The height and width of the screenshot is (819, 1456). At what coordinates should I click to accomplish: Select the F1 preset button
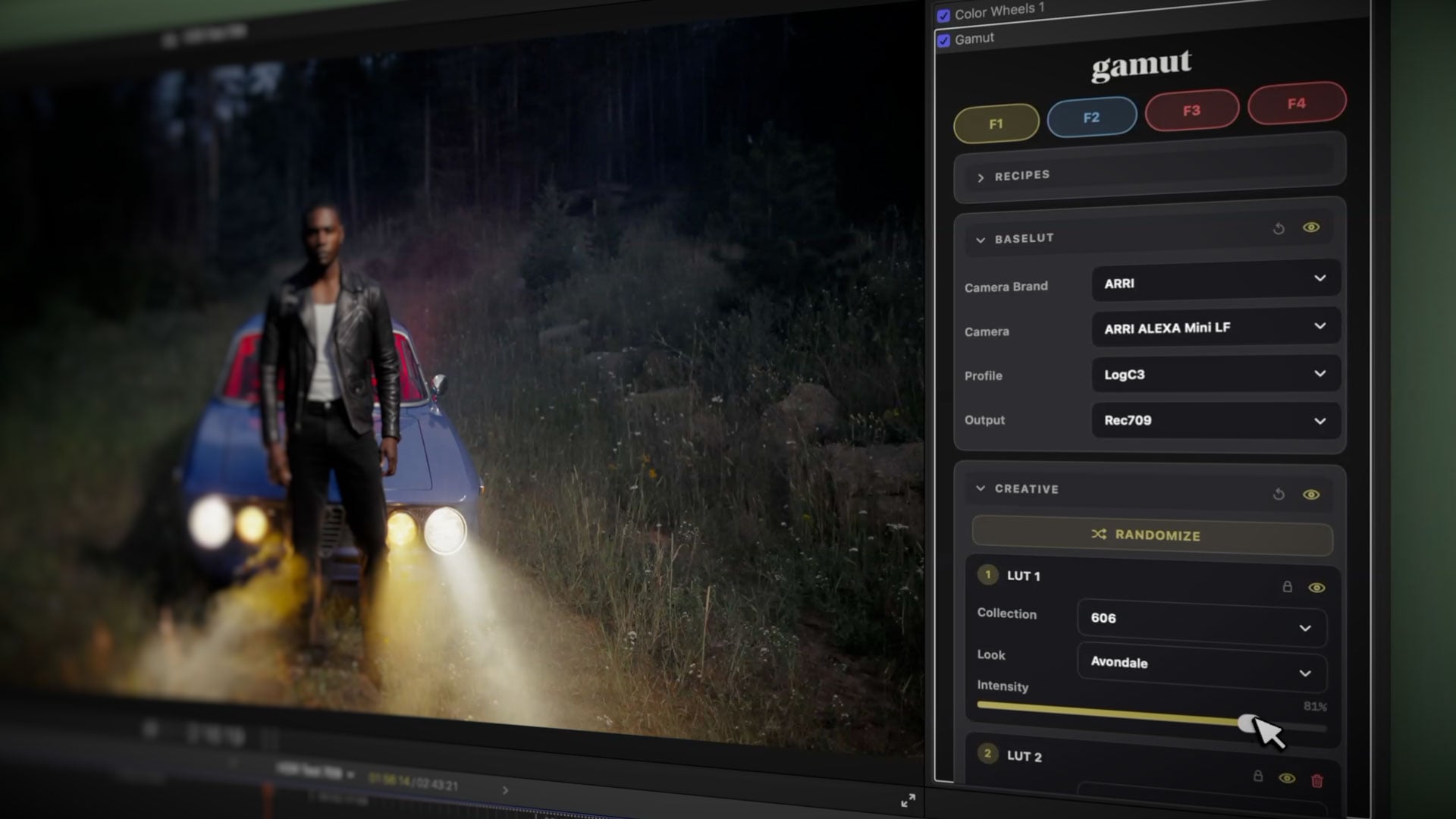996,124
